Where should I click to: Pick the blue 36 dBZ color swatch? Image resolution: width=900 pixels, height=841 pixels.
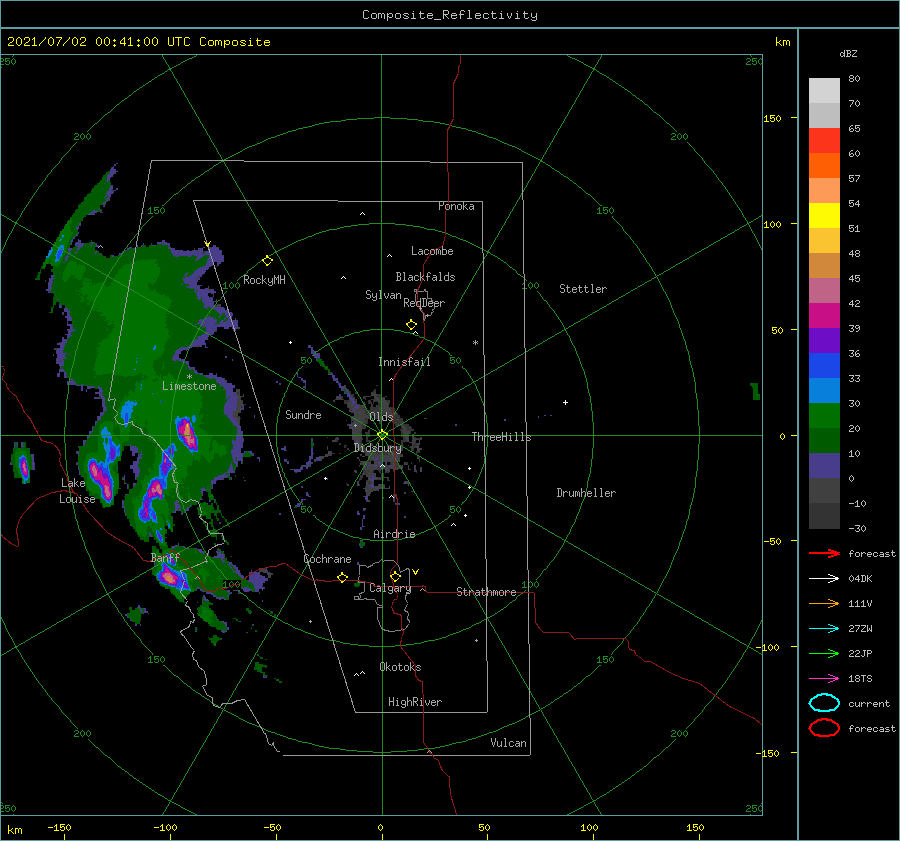coord(824,366)
